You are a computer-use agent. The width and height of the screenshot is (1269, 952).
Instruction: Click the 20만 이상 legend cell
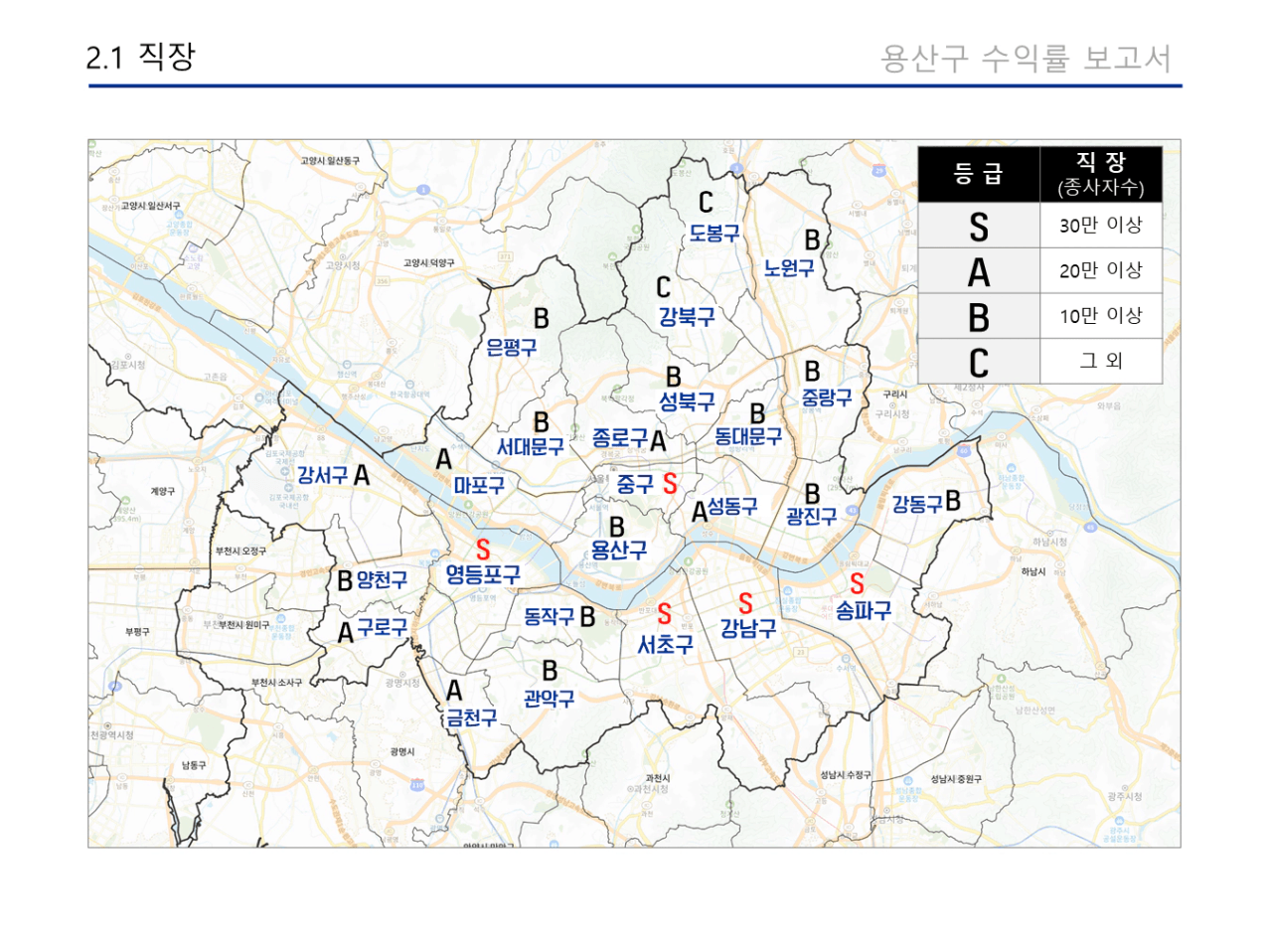coord(1100,270)
